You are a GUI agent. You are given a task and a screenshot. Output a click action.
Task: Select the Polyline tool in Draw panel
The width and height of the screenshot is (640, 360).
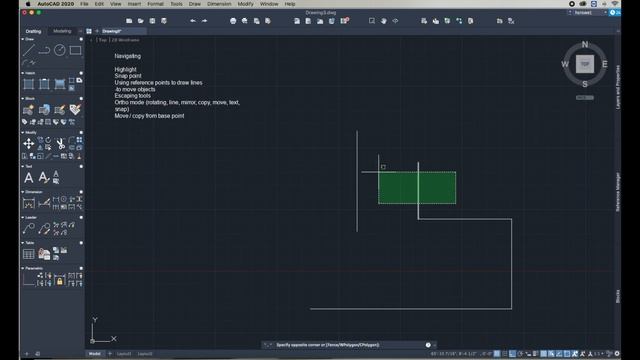[x=44, y=51]
